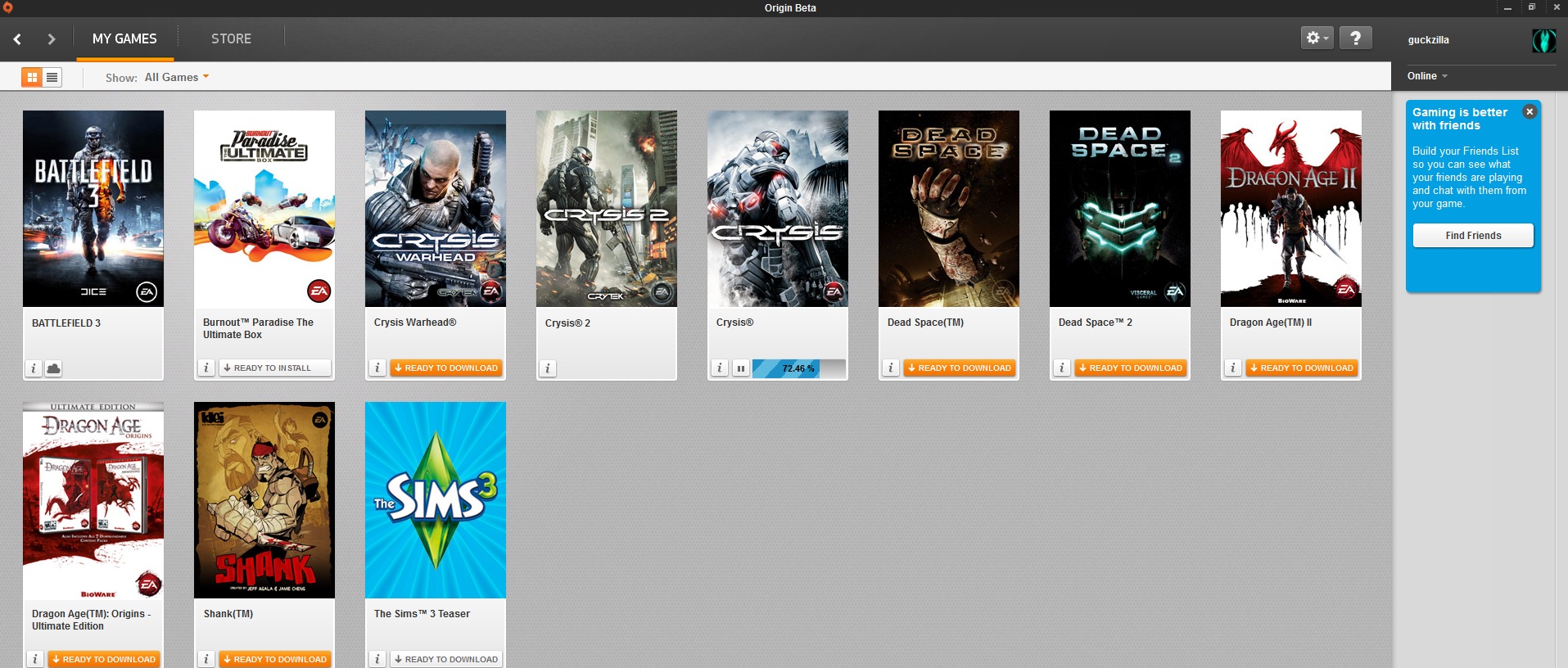1568x668 pixels.
Task: Minimize the Origin Beta window
Action: coord(1507,7)
